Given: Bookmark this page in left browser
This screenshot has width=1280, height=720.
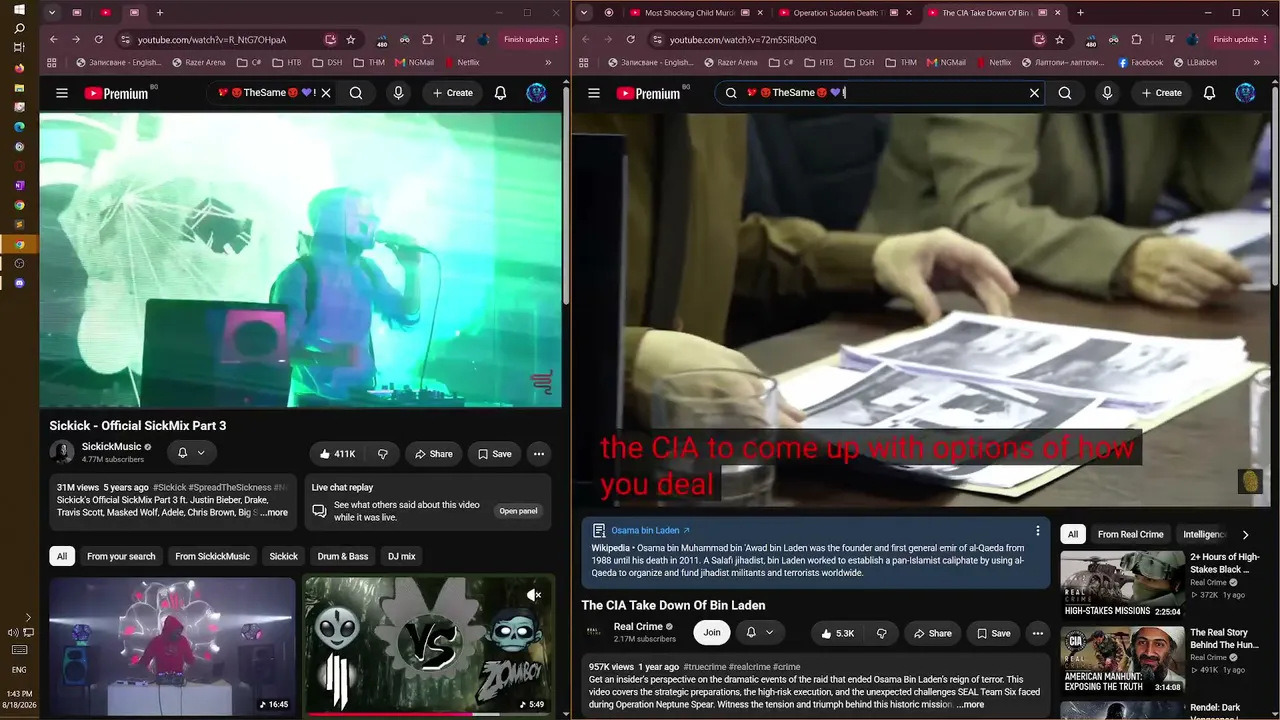Looking at the screenshot, I should click(350, 40).
